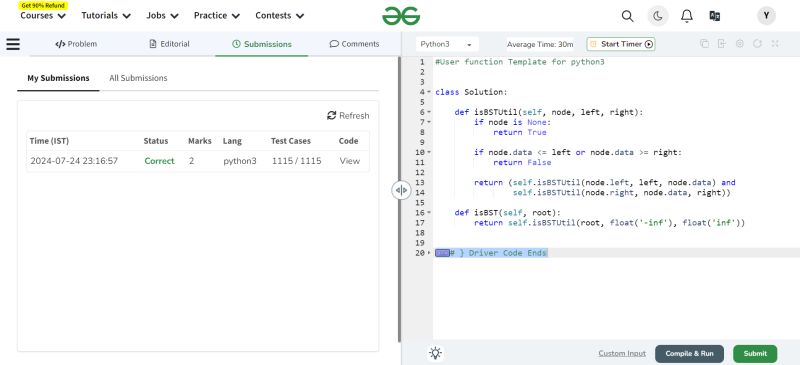
Task: Click the Compile & Run button
Action: click(689, 353)
